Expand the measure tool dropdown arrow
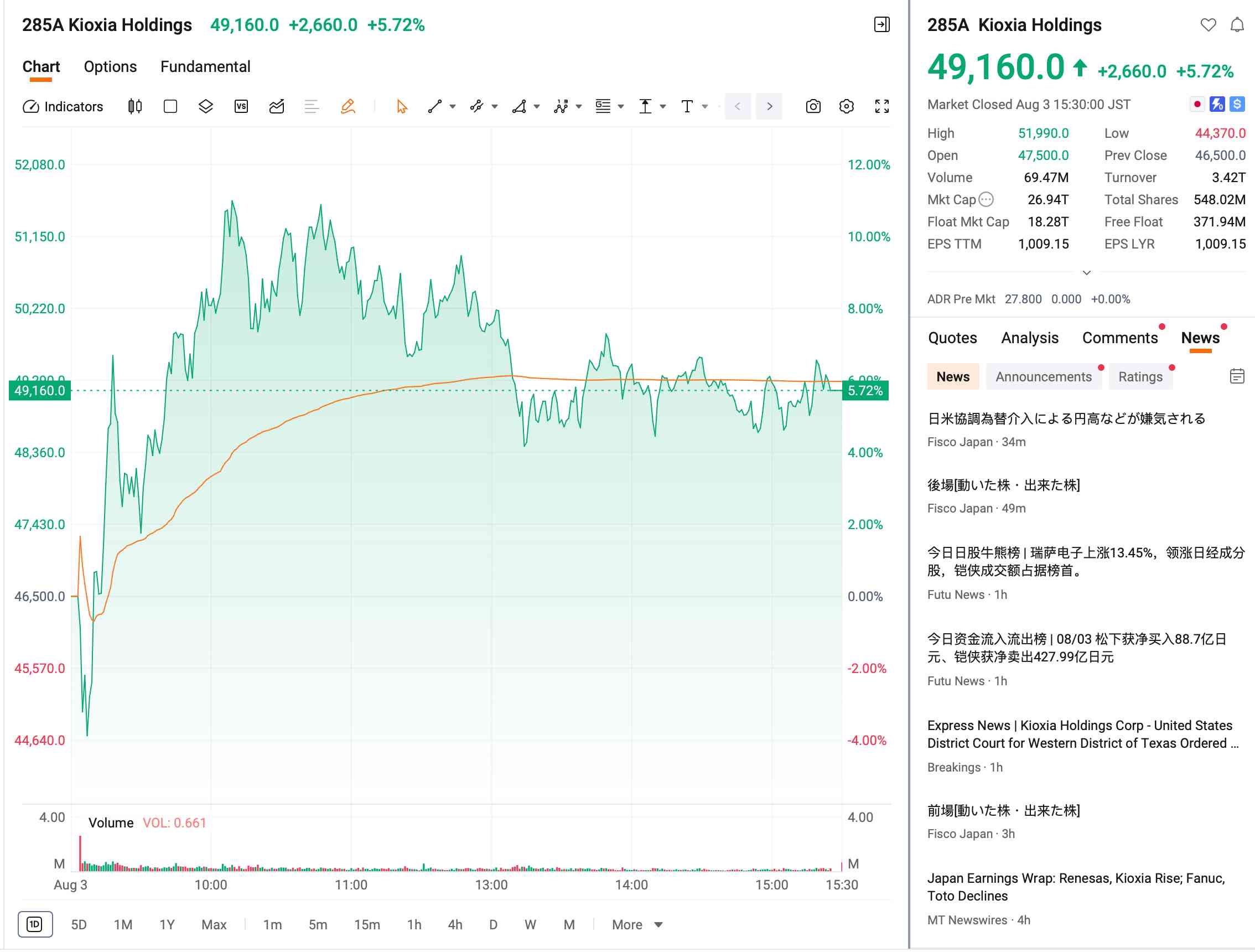 [663, 107]
